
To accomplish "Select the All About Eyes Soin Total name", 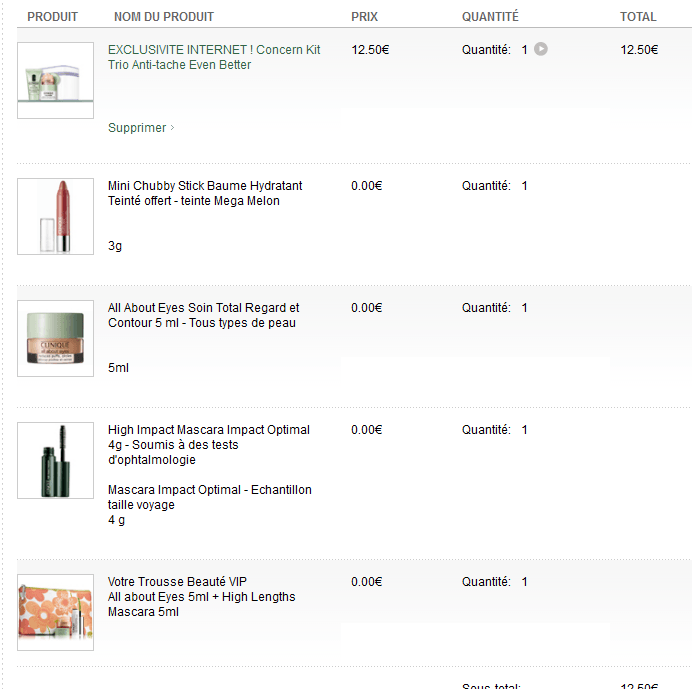I will (x=203, y=315).
